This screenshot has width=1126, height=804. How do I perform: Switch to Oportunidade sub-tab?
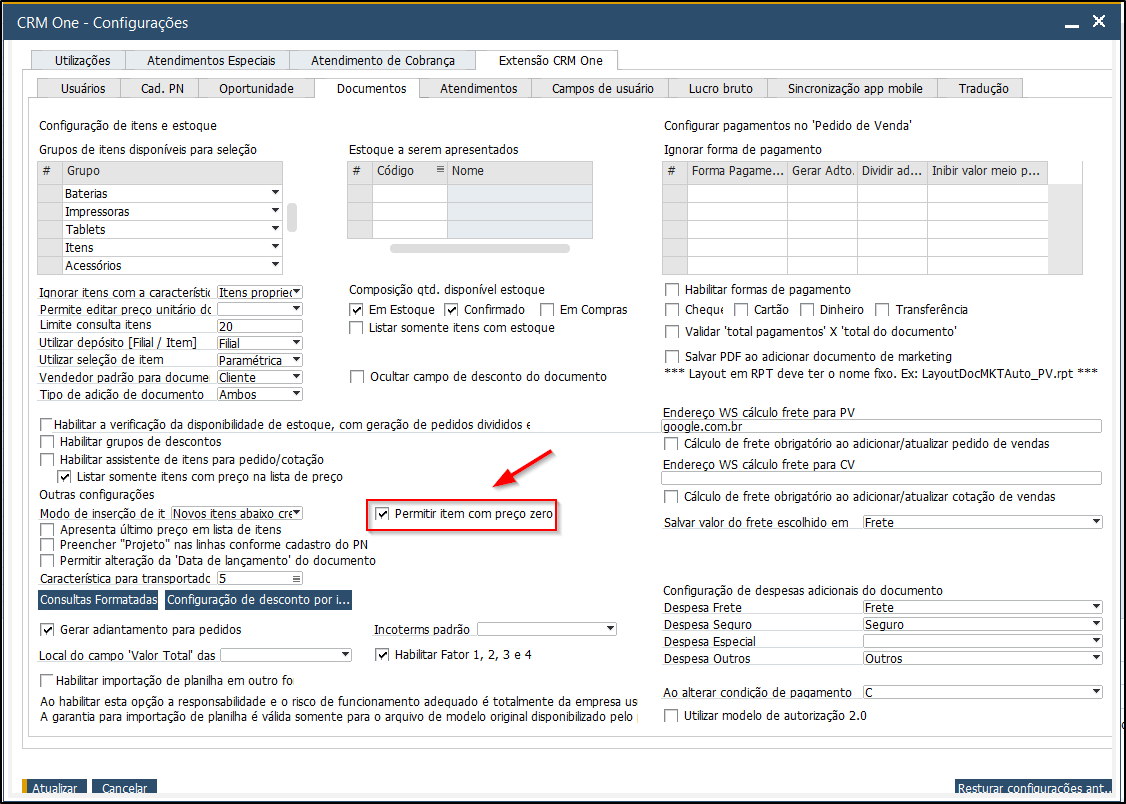pyautogui.click(x=256, y=88)
